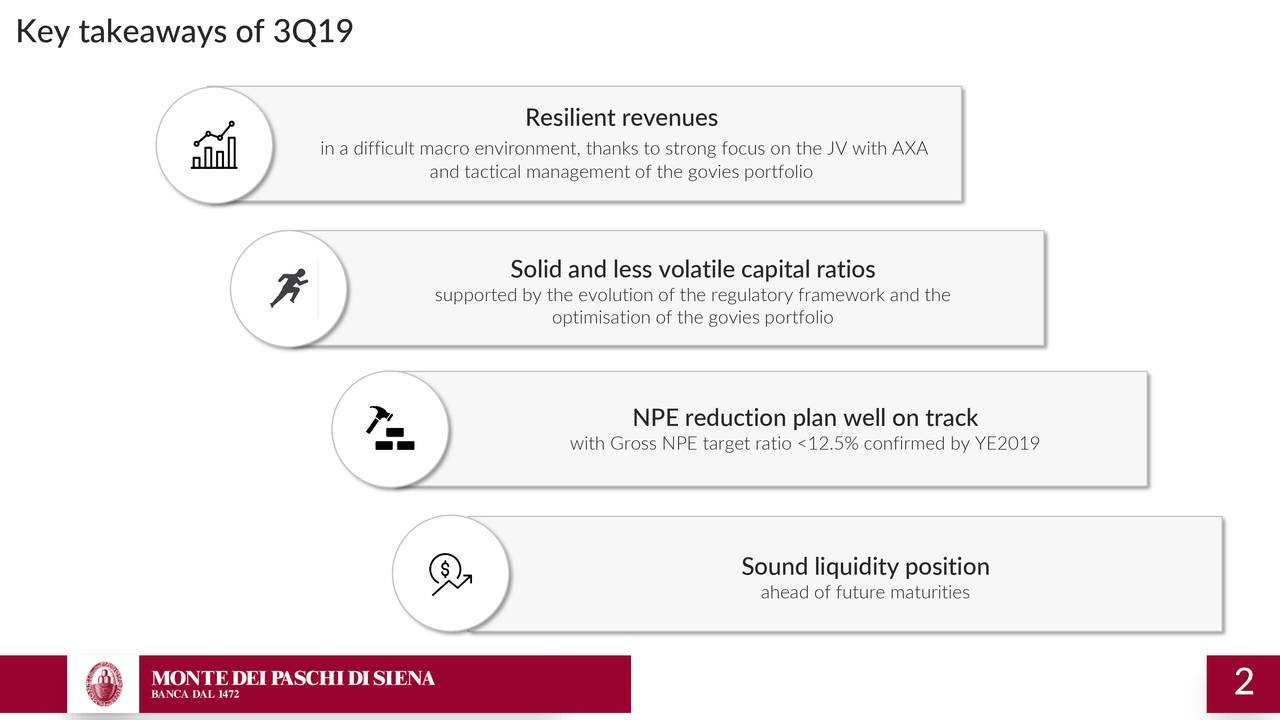Select the running man icon
This screenshot has width=1280, height=720.
pyautogui.click(x=289, y=289)
